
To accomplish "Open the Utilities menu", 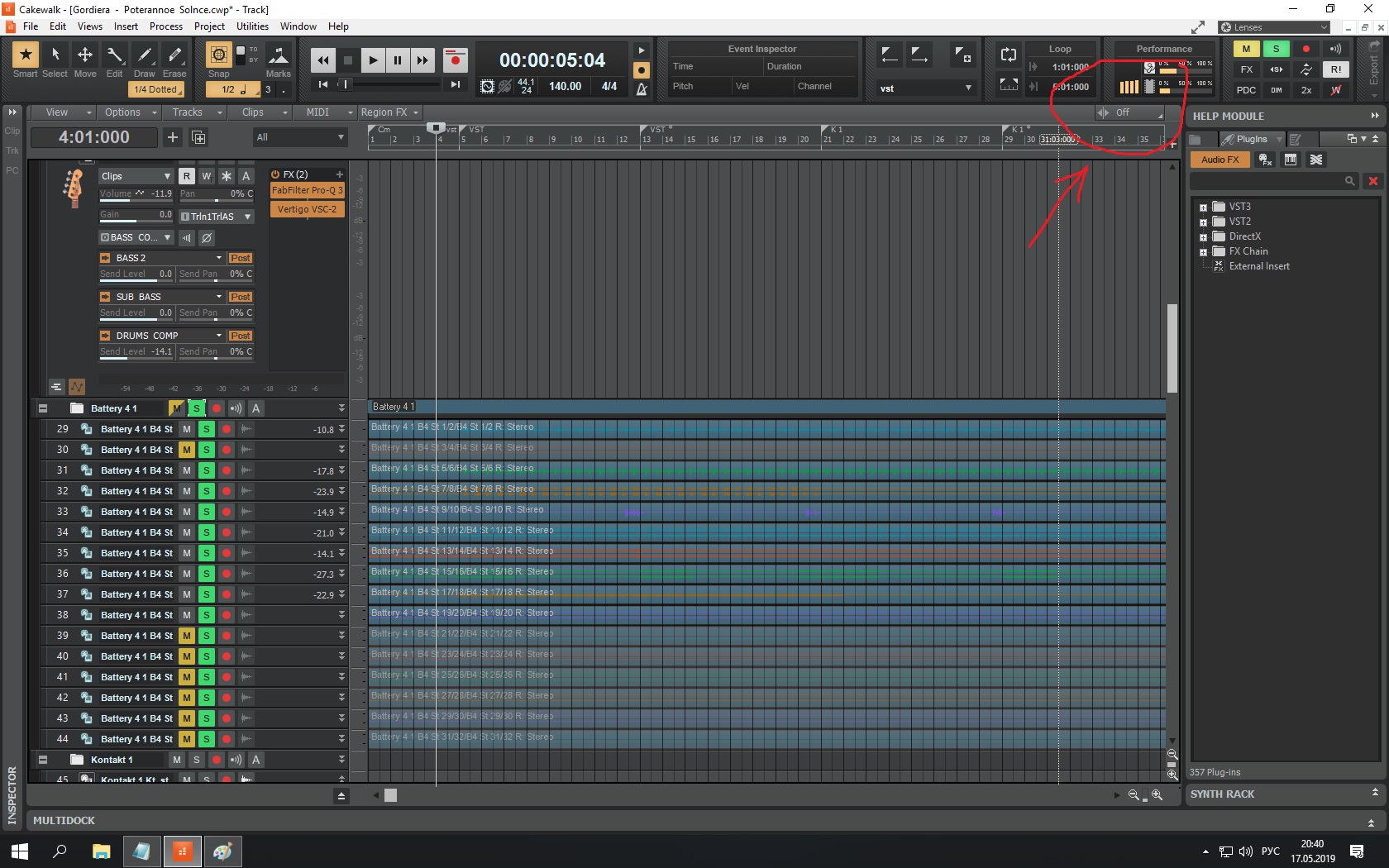I will 252,26.
